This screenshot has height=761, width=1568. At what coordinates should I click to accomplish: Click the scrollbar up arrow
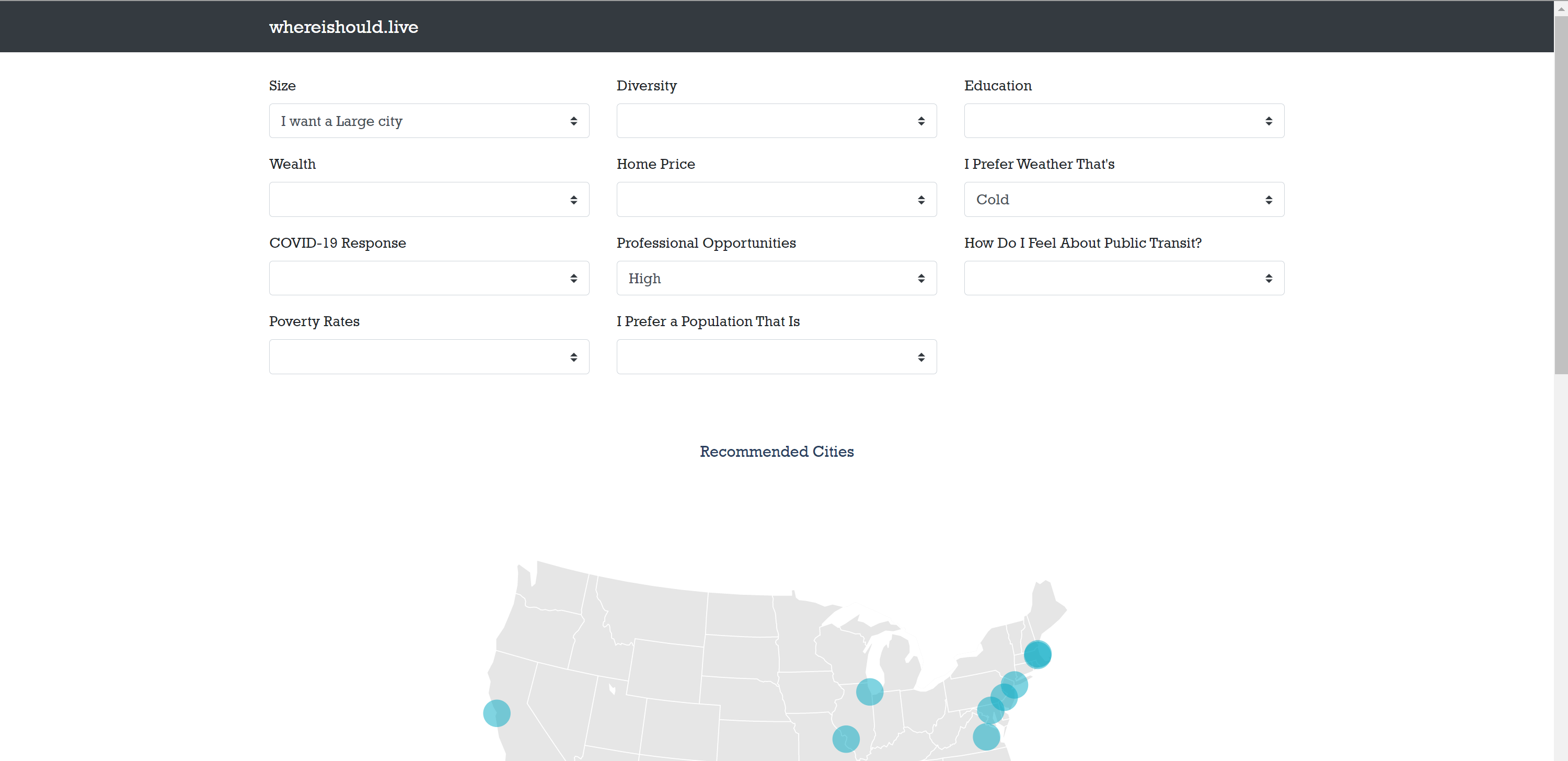1560,8
